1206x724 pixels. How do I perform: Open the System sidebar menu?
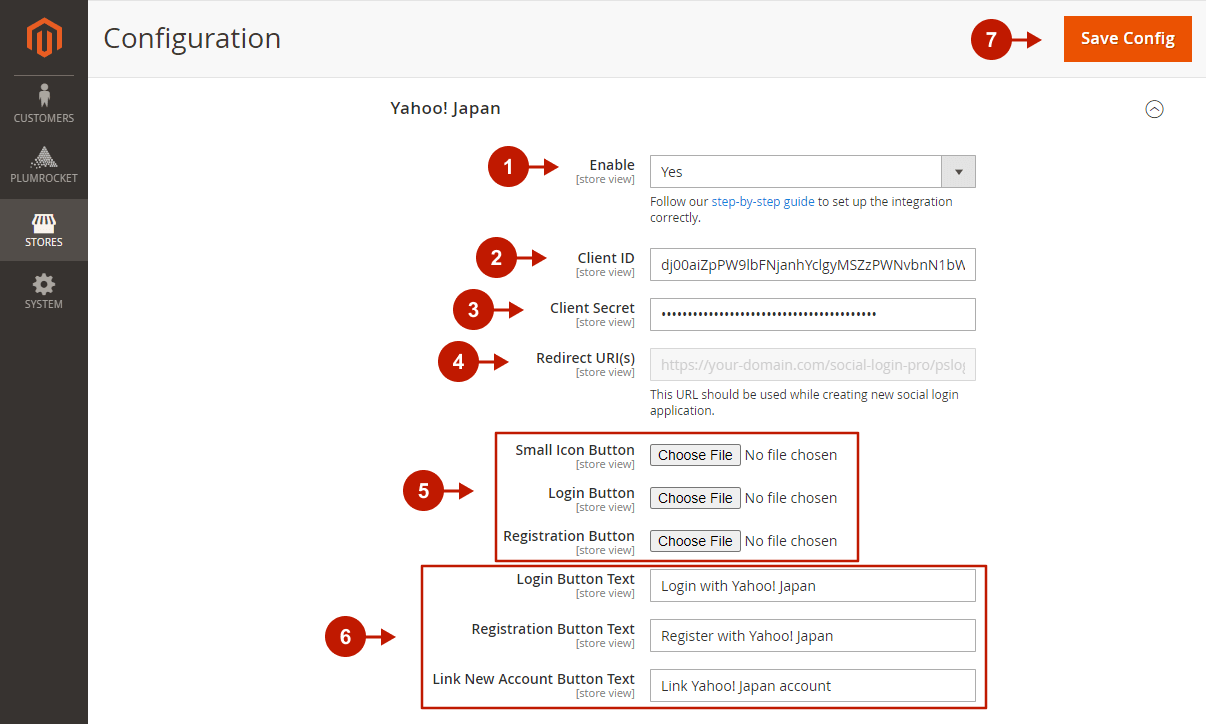point(44,291)
